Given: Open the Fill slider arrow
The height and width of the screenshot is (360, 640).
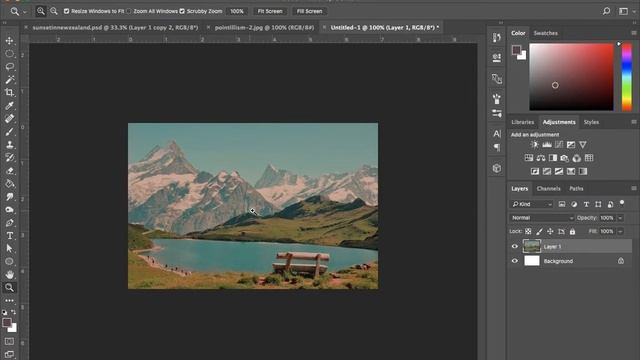Looking at the screenshot, I should (x=620, y=231).
